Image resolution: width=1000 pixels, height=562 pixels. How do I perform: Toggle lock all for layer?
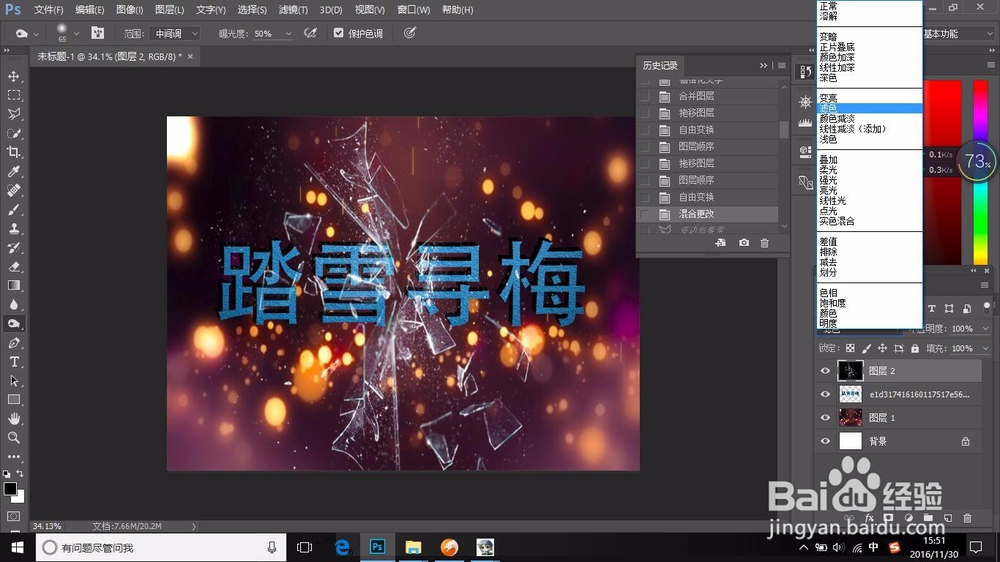[x=915, y=348]
